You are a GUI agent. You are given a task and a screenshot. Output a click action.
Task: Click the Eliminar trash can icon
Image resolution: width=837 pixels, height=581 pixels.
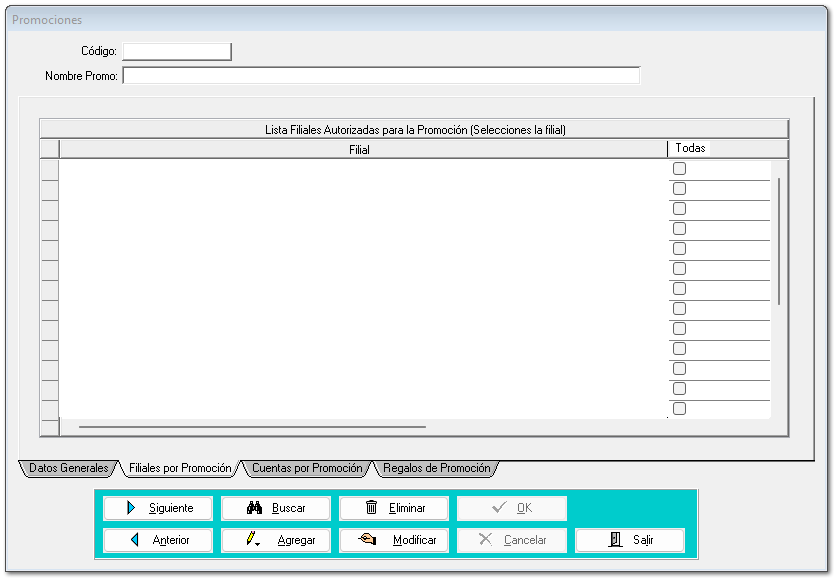pos(372,508)
